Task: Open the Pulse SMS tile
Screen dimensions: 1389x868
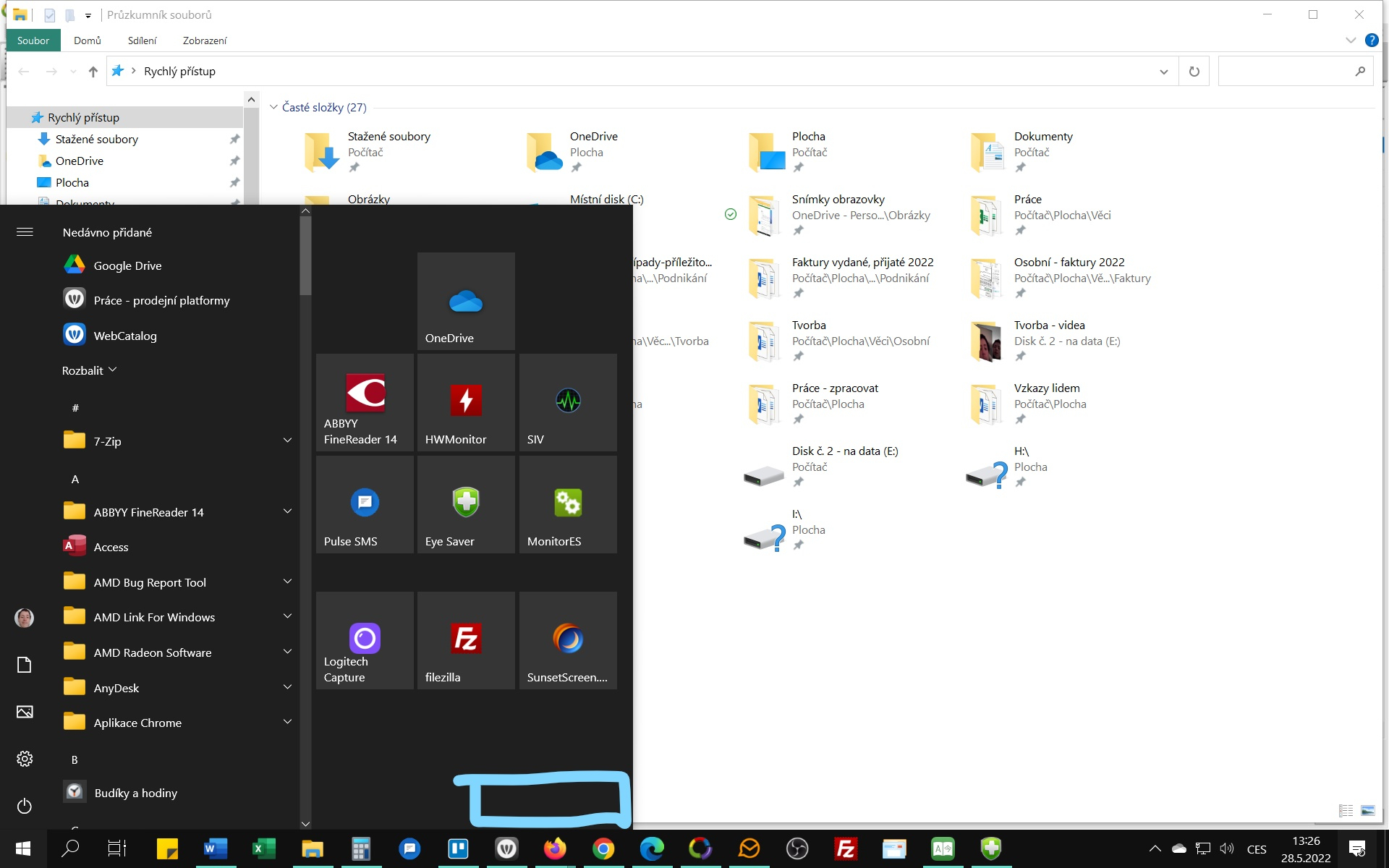Action: tap(365, 505)
